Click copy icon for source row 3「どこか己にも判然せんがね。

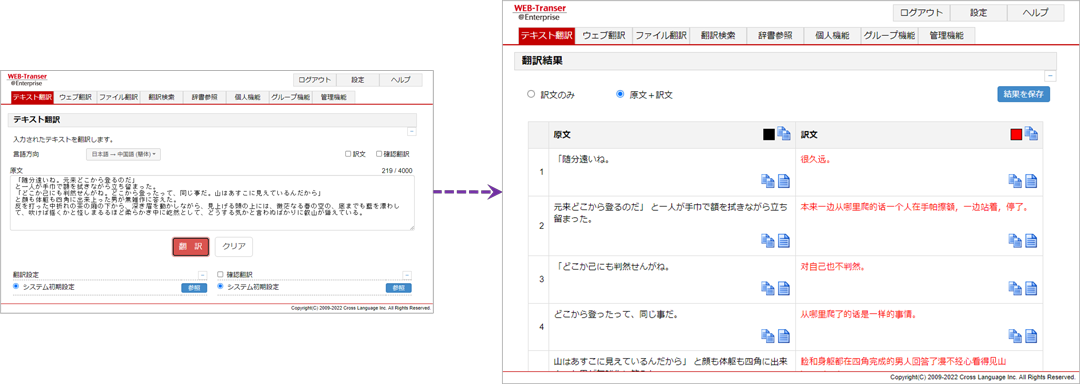(x=768, y=288)
